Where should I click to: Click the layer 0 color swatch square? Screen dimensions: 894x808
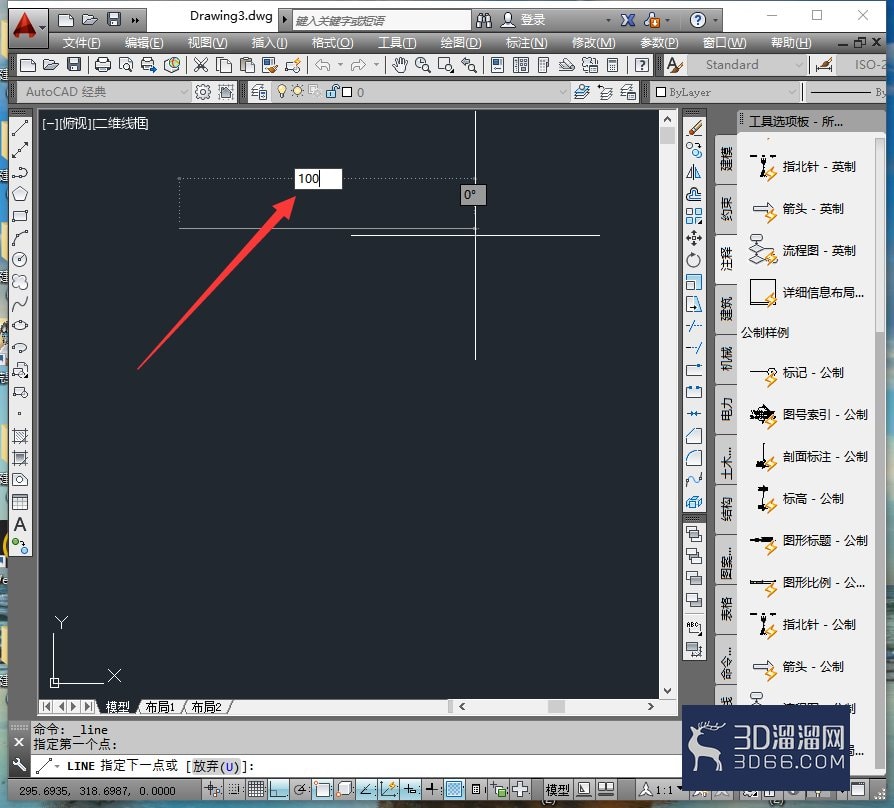(347, 92)
